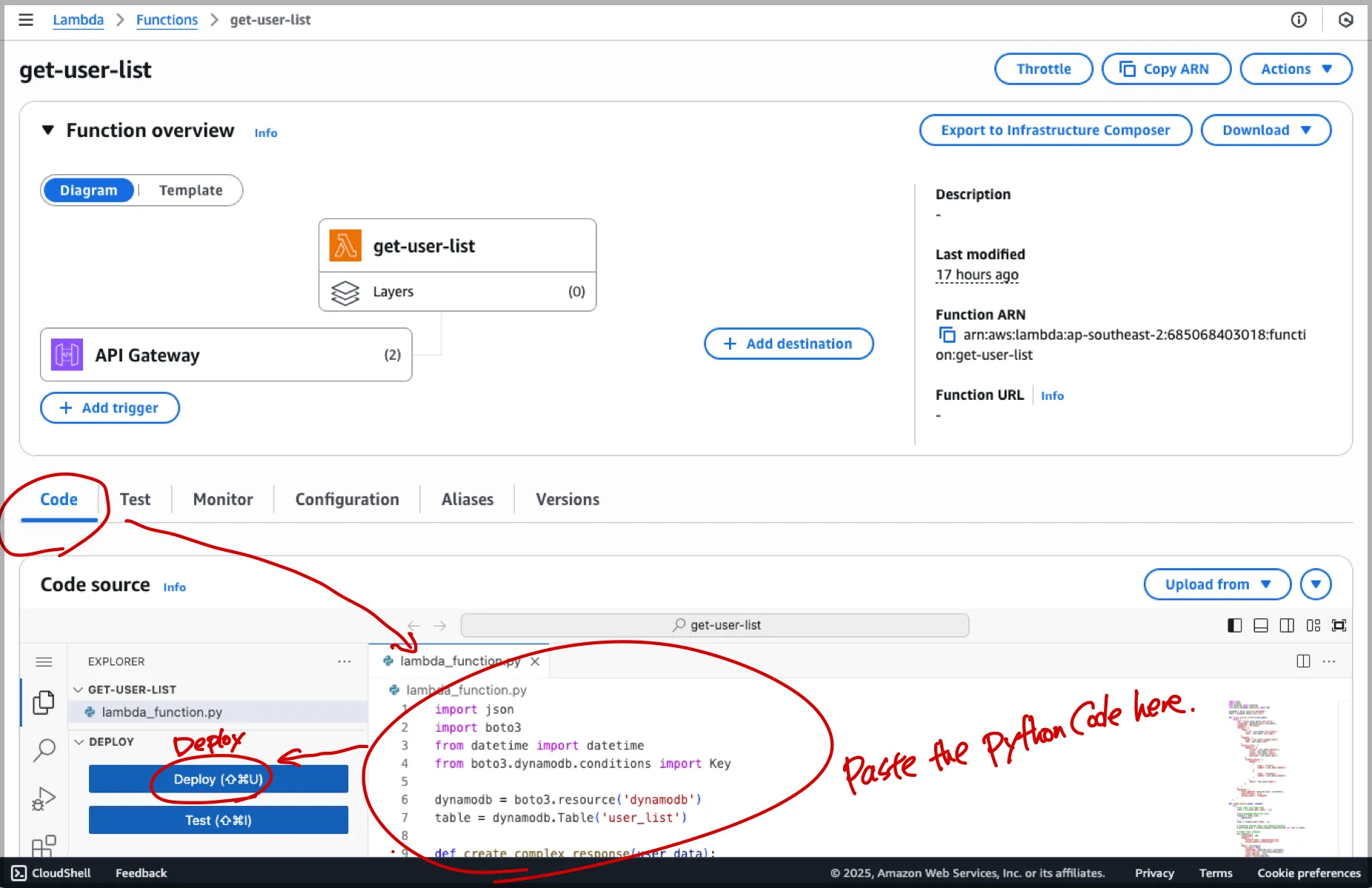Collapse the Function overview section
This screenshot has height=888, width=1372.
(48, 130)
